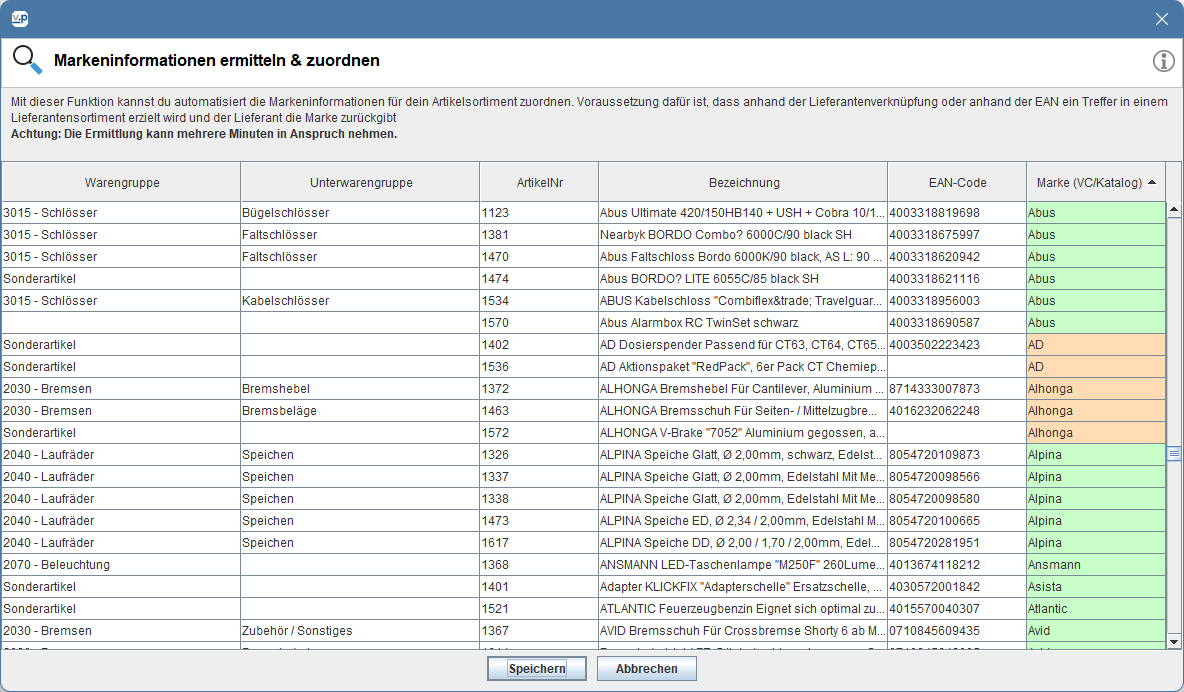
Task: Click the magnifier icon beside the heading
Action: (x=27, y=60)
